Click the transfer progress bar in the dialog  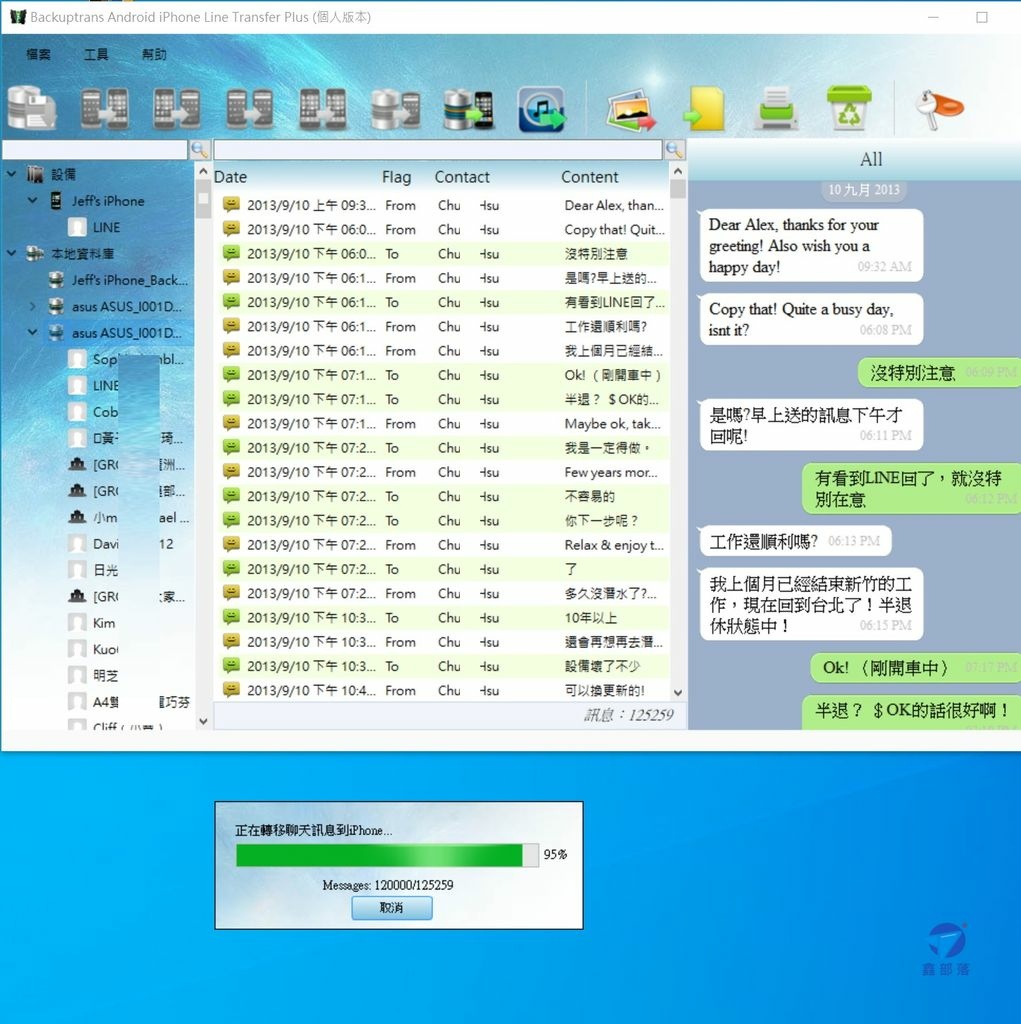tap(387, 855)
